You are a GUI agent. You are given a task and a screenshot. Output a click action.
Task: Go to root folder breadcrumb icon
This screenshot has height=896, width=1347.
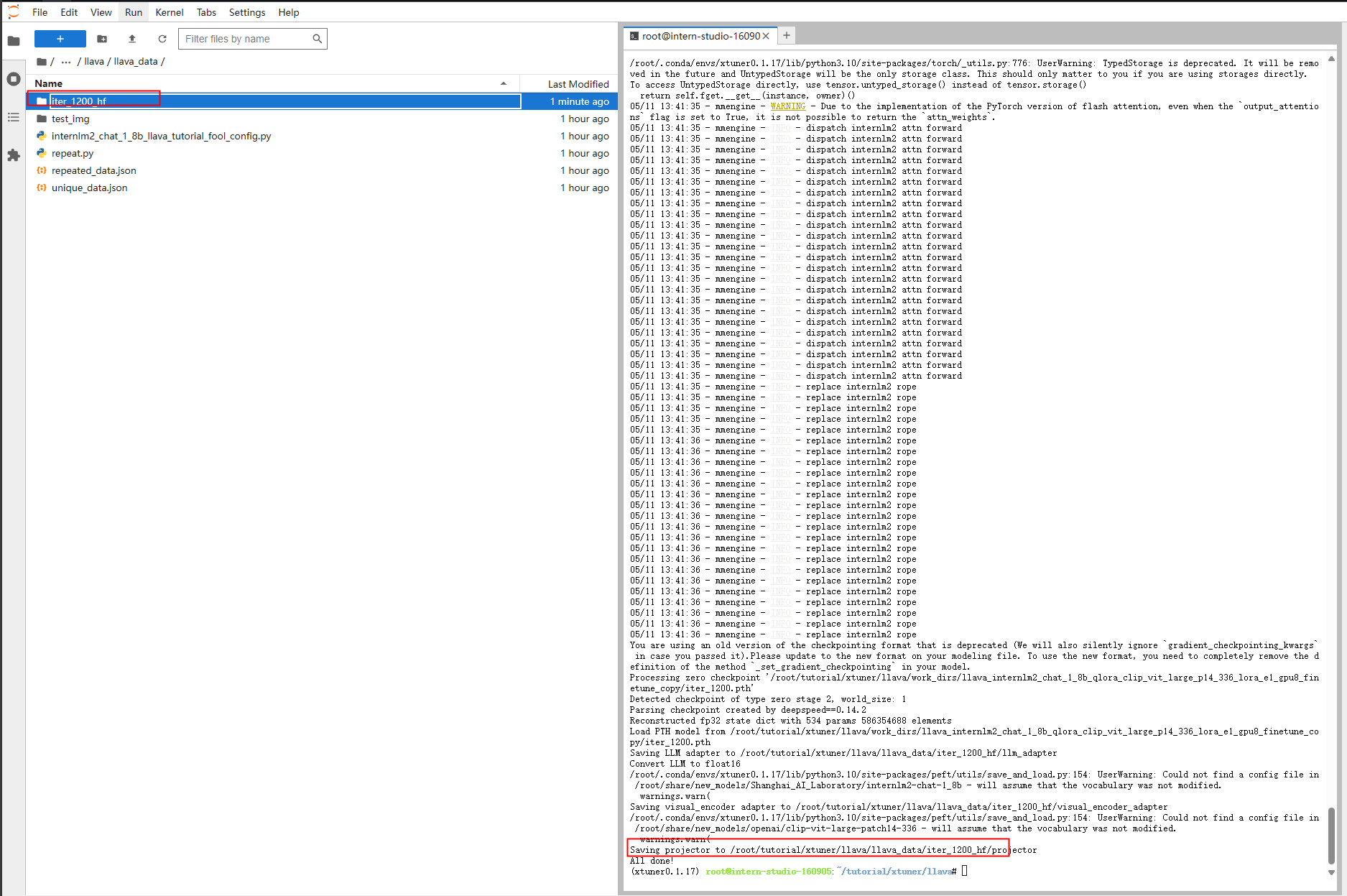tap(42, 62)
